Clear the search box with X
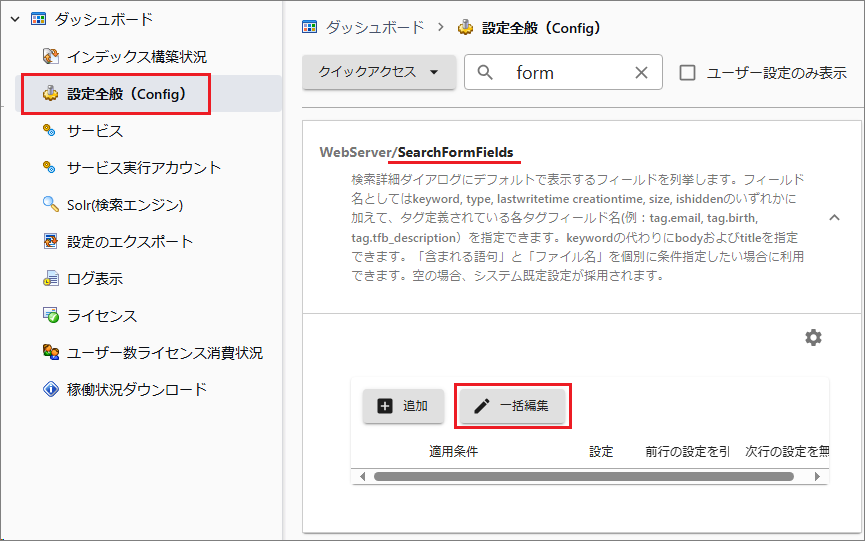865x541 pixels. 642,73
